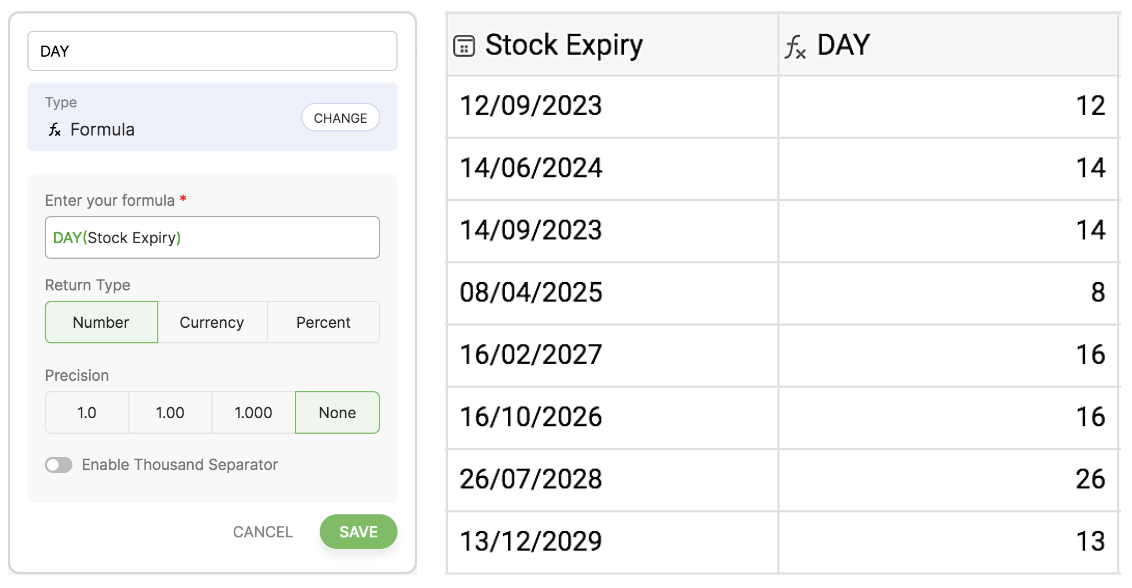Click the DAY field name input

[x=212, y=51]
